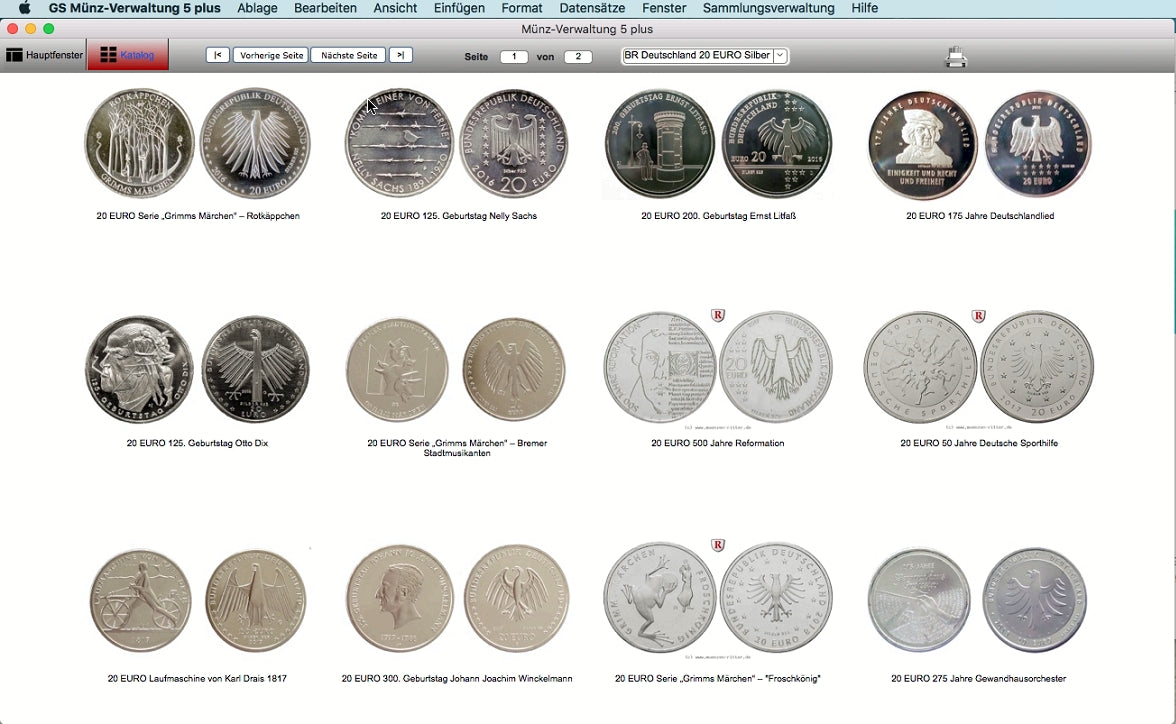Open the Sammlungsverwaltung menu

768,8
